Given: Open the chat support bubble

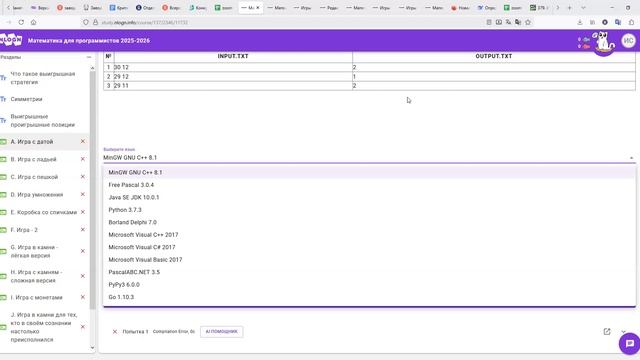Looking at the screenshot, I should pyautogui.click(x=629, y=343).
